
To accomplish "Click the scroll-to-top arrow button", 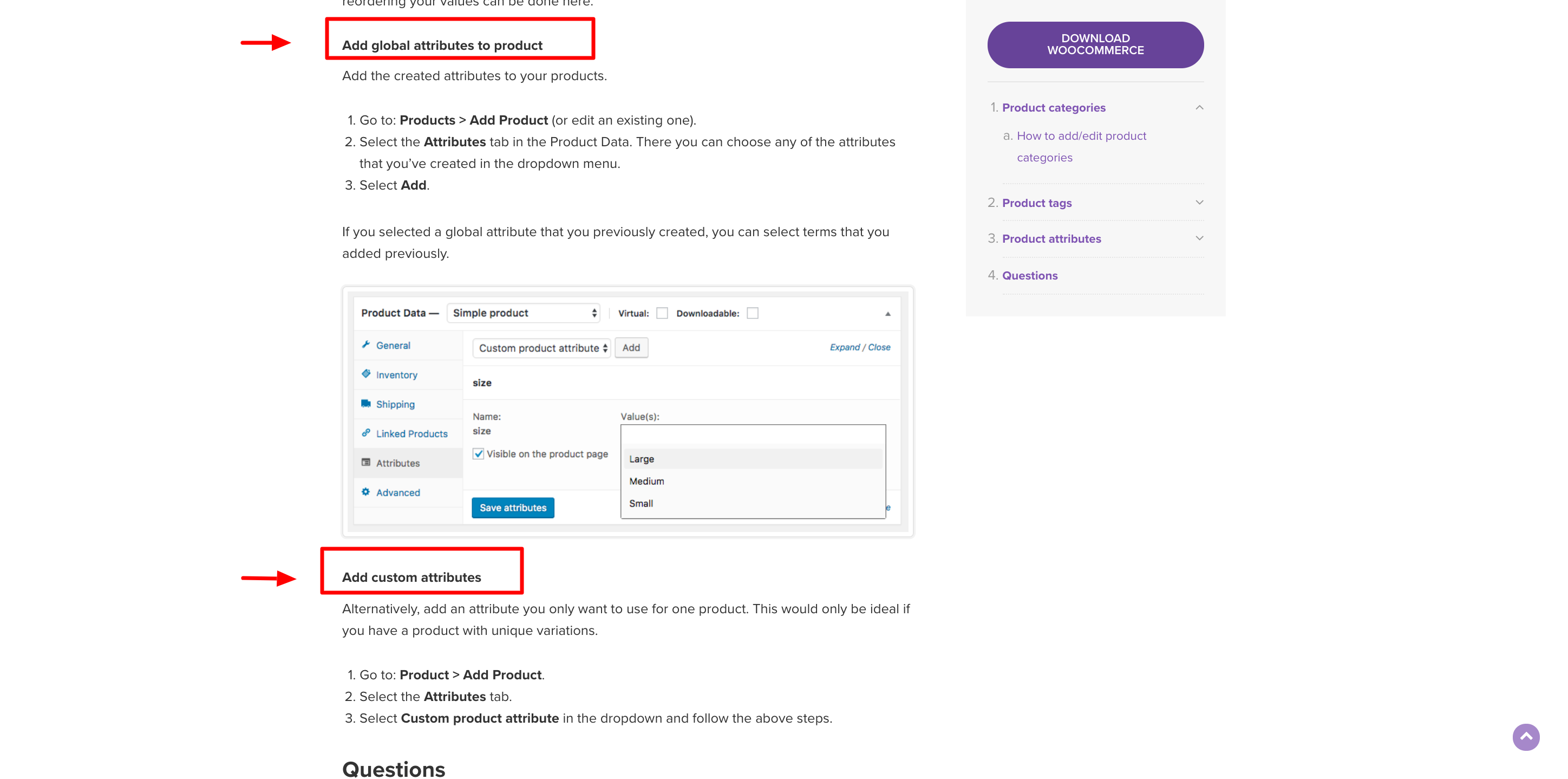I will (1526, 737).
